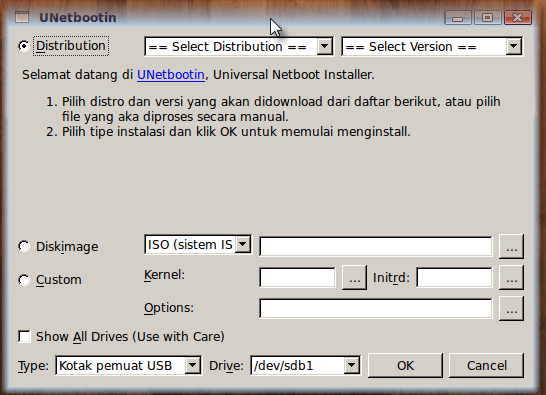Open the window menu icon in title bar

[x=22, y=17]
